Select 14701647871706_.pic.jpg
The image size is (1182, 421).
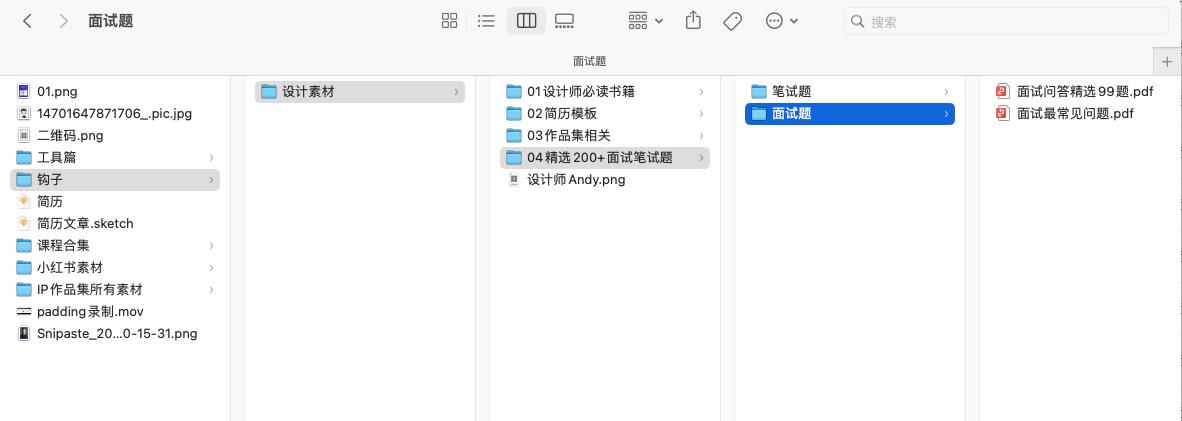click(115, 114)
